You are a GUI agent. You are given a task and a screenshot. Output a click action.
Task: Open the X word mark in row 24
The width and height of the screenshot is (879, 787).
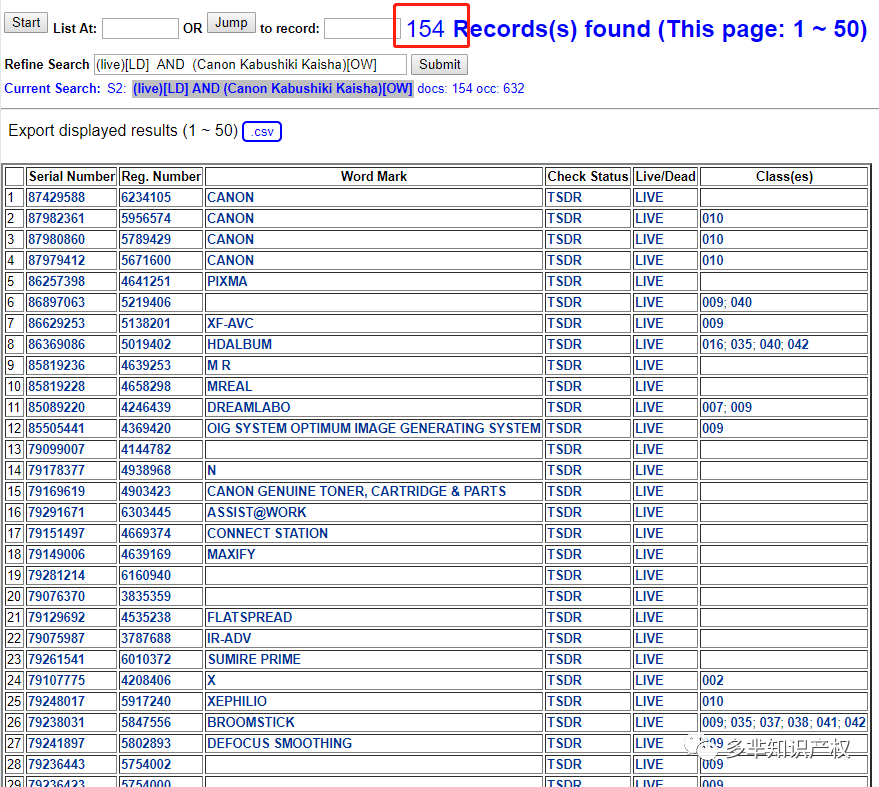tap(211, 681)
